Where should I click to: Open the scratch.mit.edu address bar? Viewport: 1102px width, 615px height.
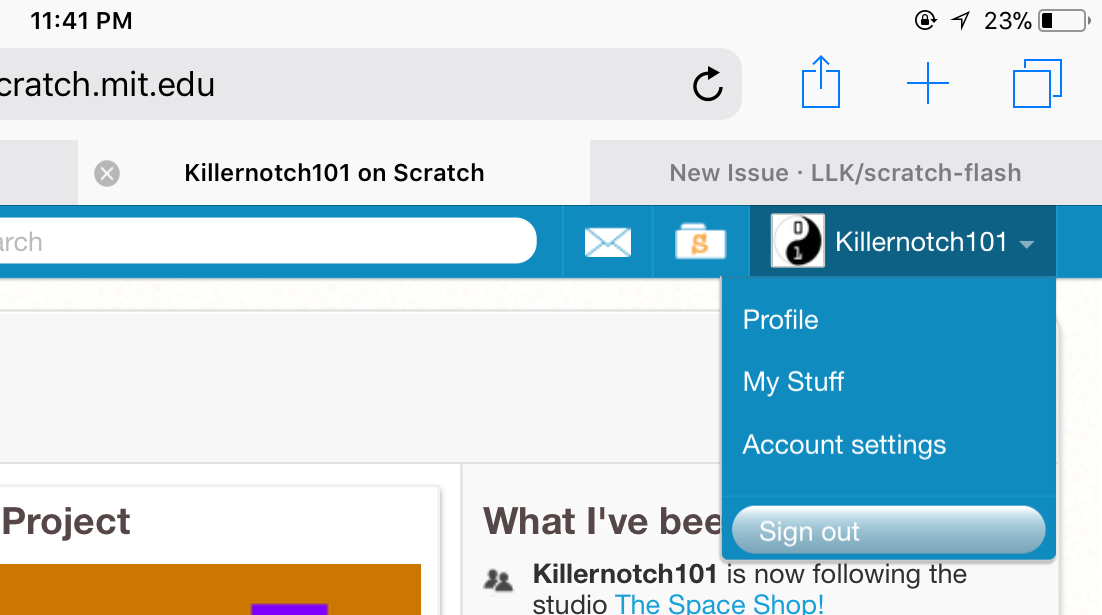pos(300,84)
